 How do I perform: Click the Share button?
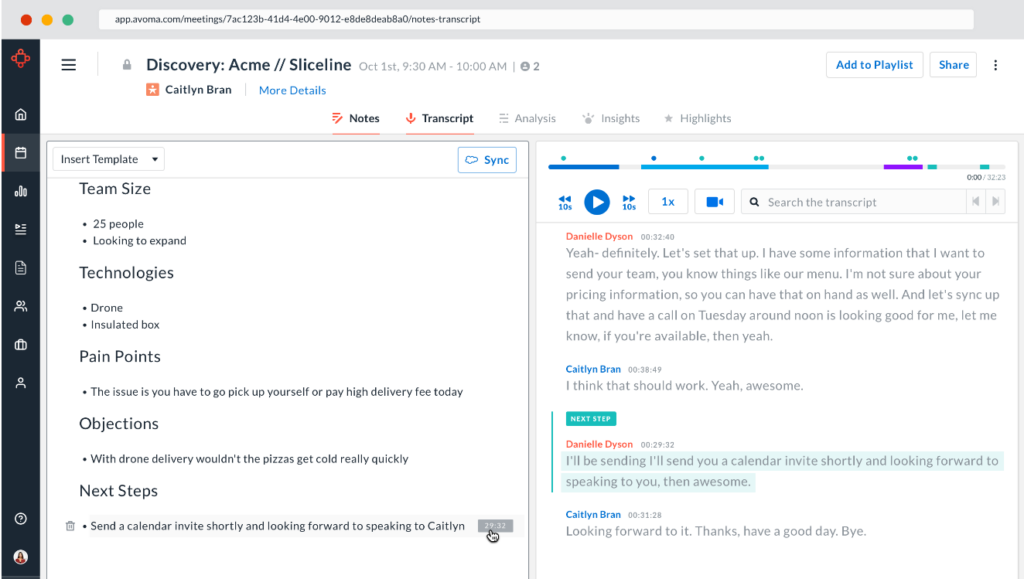(x=953, y=65)
